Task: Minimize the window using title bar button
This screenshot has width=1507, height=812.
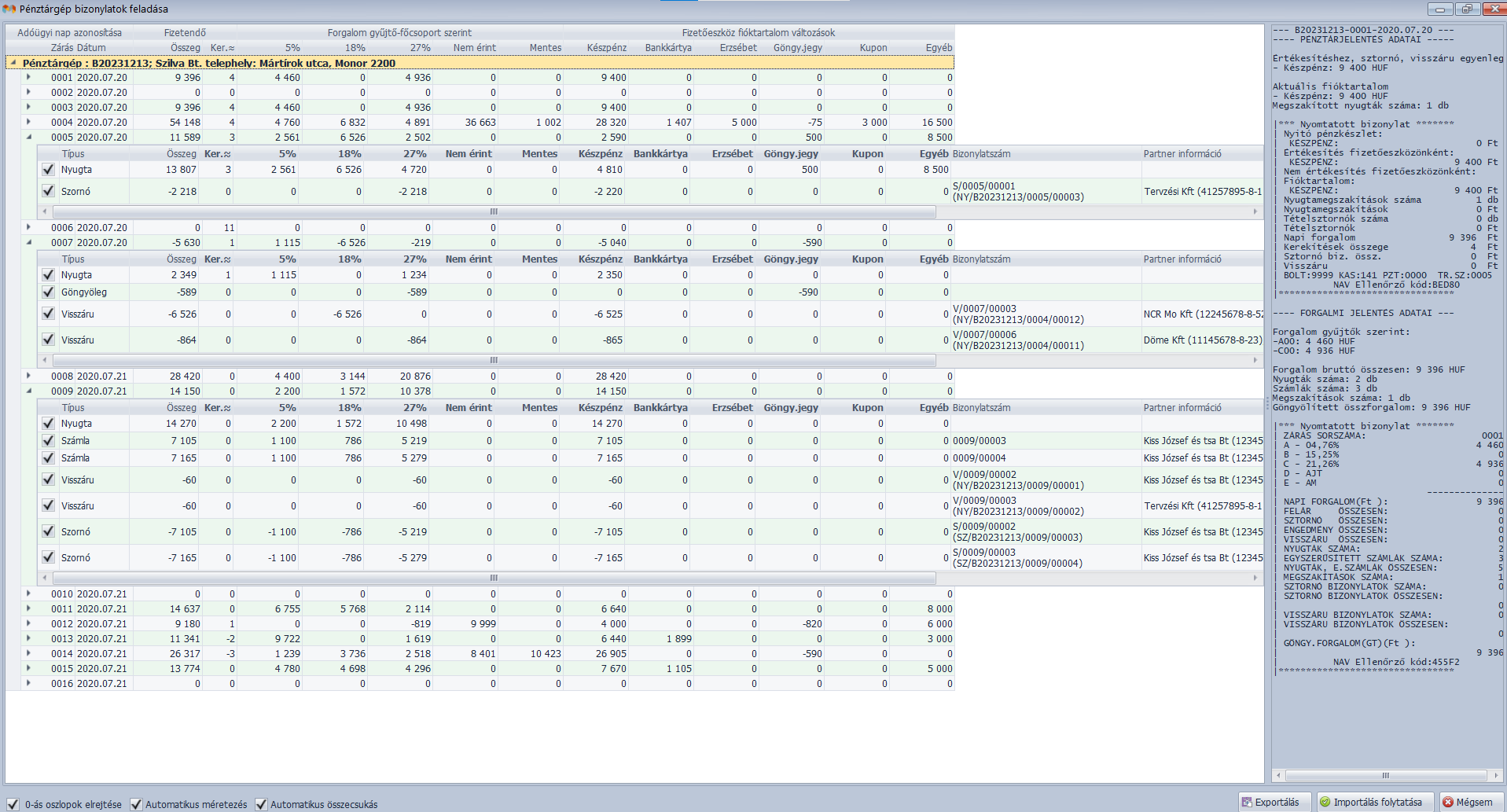Action: click(x=1440, y=9)
